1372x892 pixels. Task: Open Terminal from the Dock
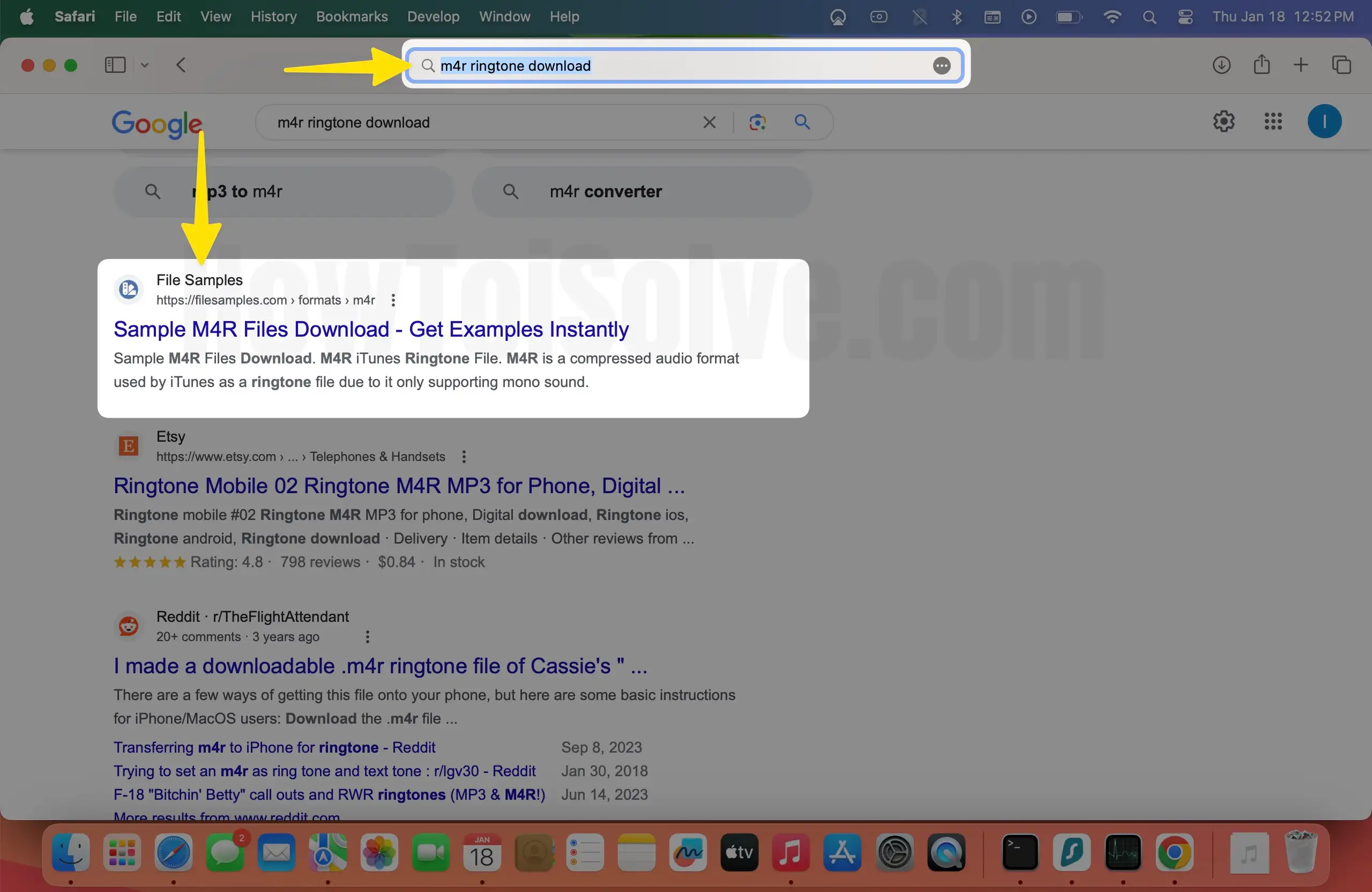click(x=1020, y=853)
